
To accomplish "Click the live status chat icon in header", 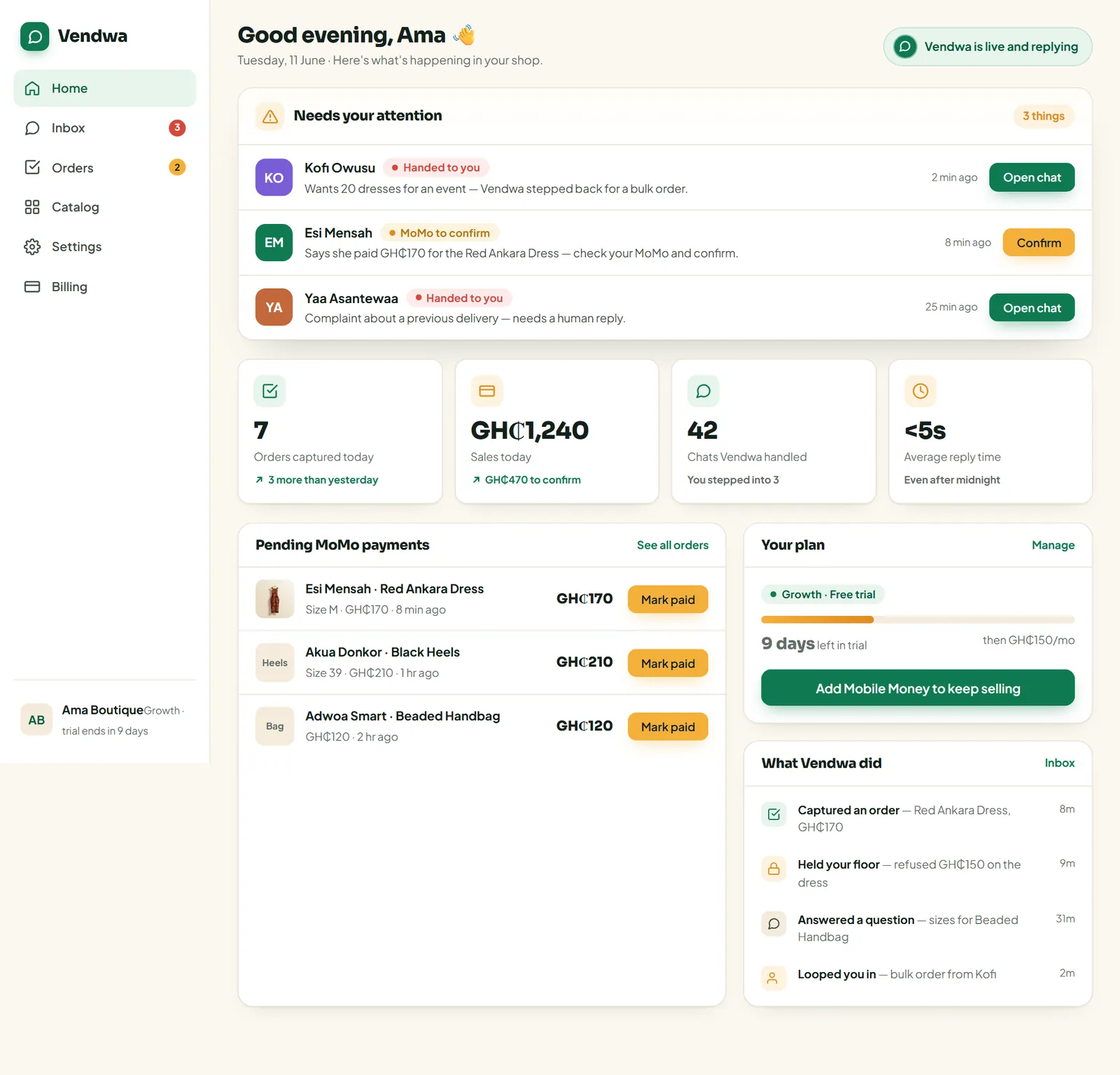I will tap(905, 47).
